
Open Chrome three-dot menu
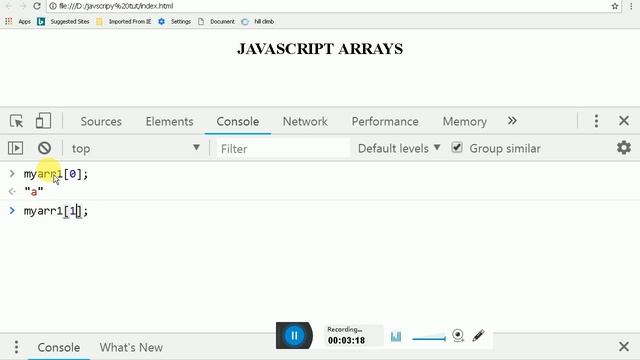coord(631,6)
